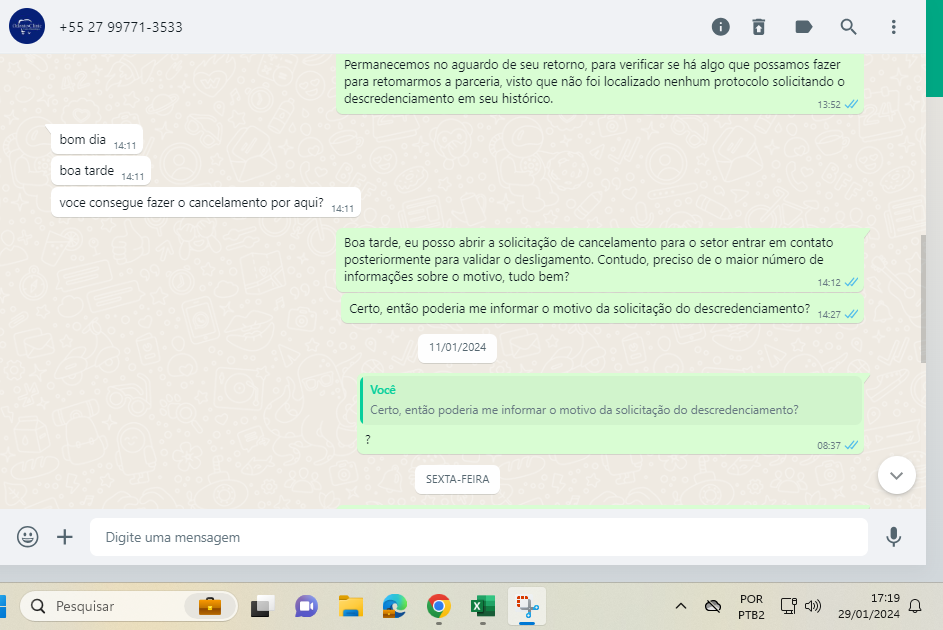Open the volume speaker icon
Screen dimensions: 943x630
pyautogui.click(x=812, y=606)
